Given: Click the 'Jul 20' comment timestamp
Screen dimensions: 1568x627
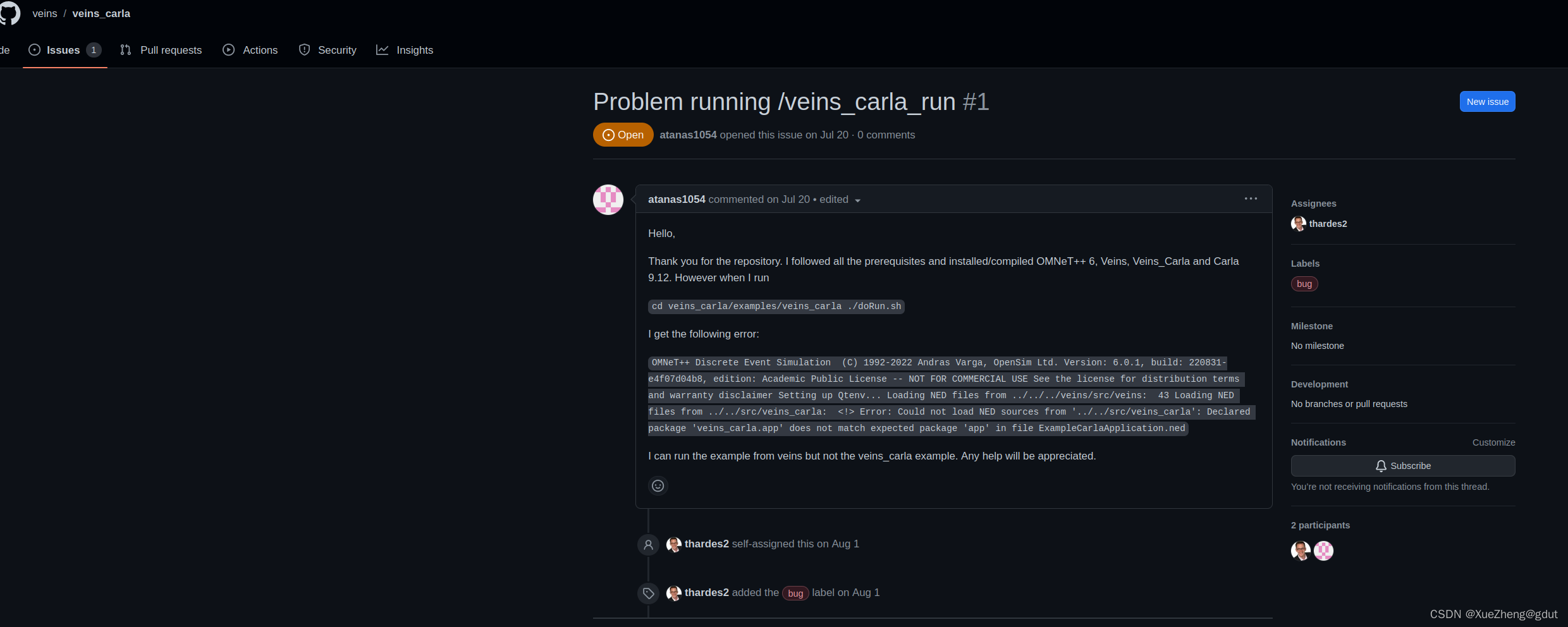Looking at the screenshot, I should point(795,199).
